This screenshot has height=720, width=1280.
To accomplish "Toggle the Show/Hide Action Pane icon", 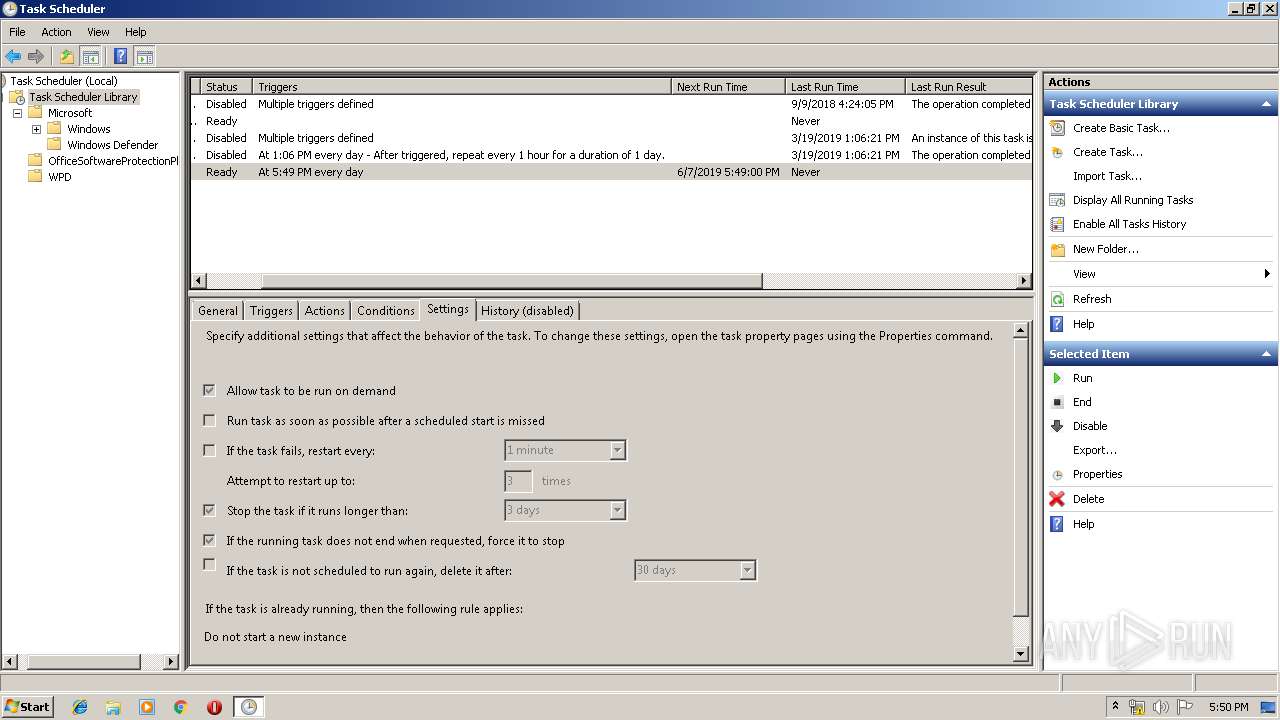I will 144,56.
